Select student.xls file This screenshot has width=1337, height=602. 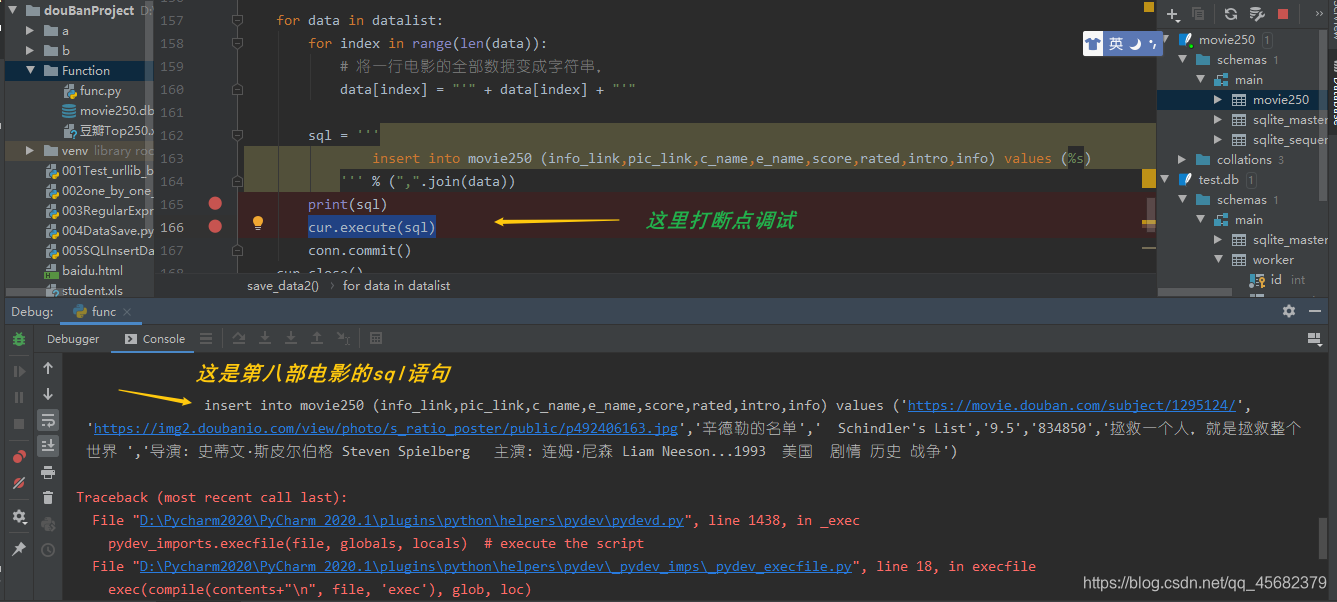[x=84, y=291]
